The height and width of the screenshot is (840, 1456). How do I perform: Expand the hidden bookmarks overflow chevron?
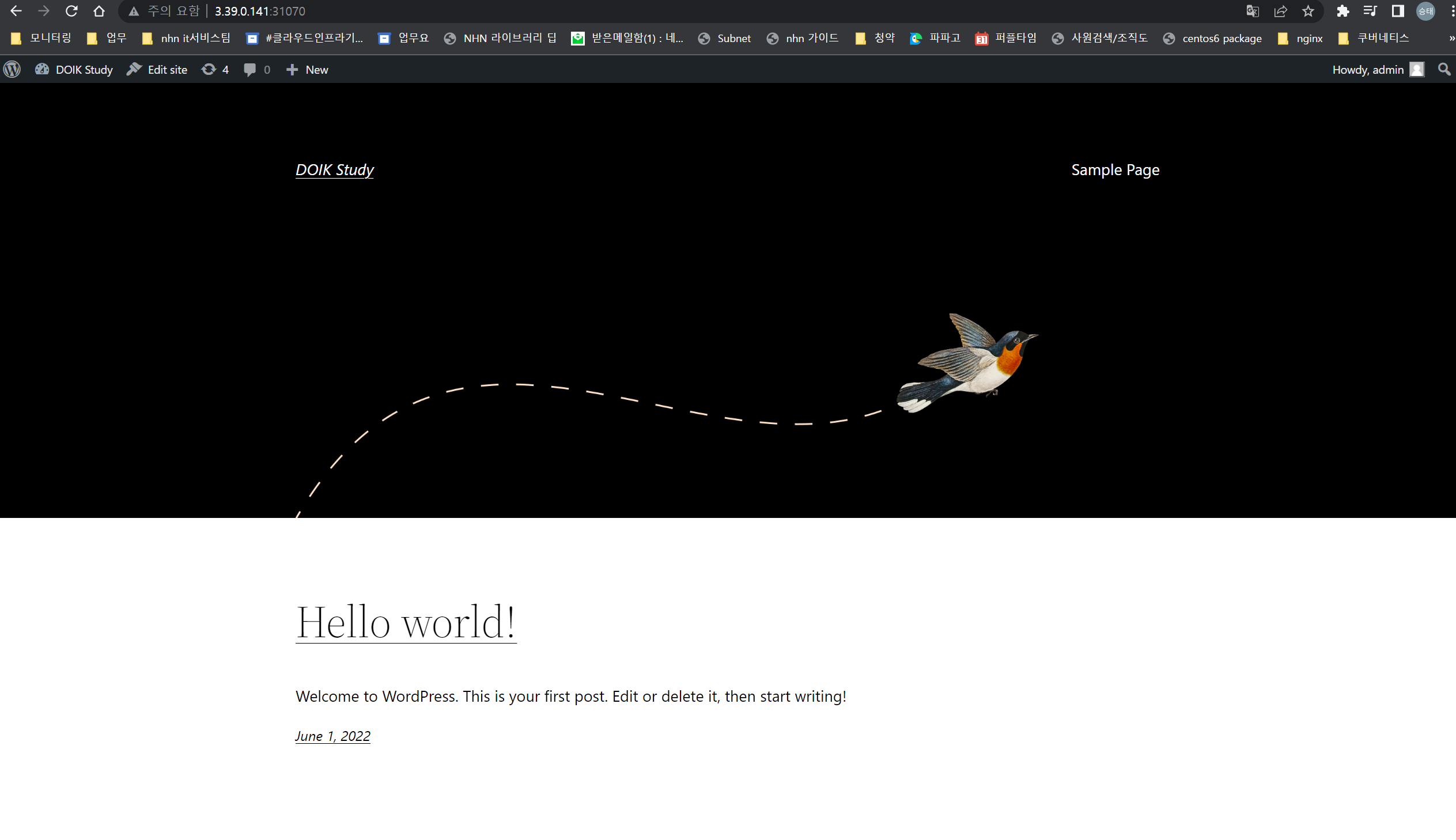click(1451, 38)
